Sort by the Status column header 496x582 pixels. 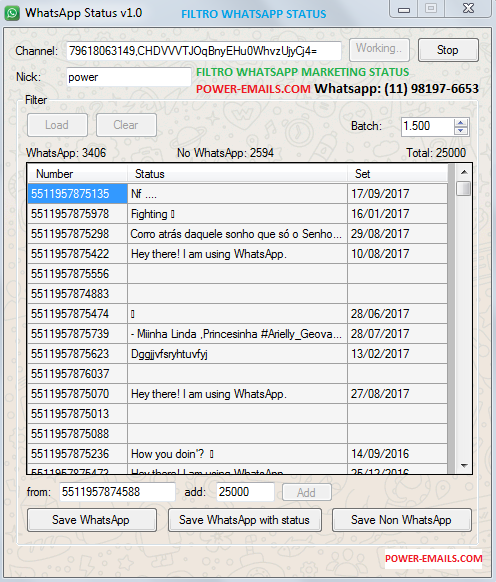[237, 174]
